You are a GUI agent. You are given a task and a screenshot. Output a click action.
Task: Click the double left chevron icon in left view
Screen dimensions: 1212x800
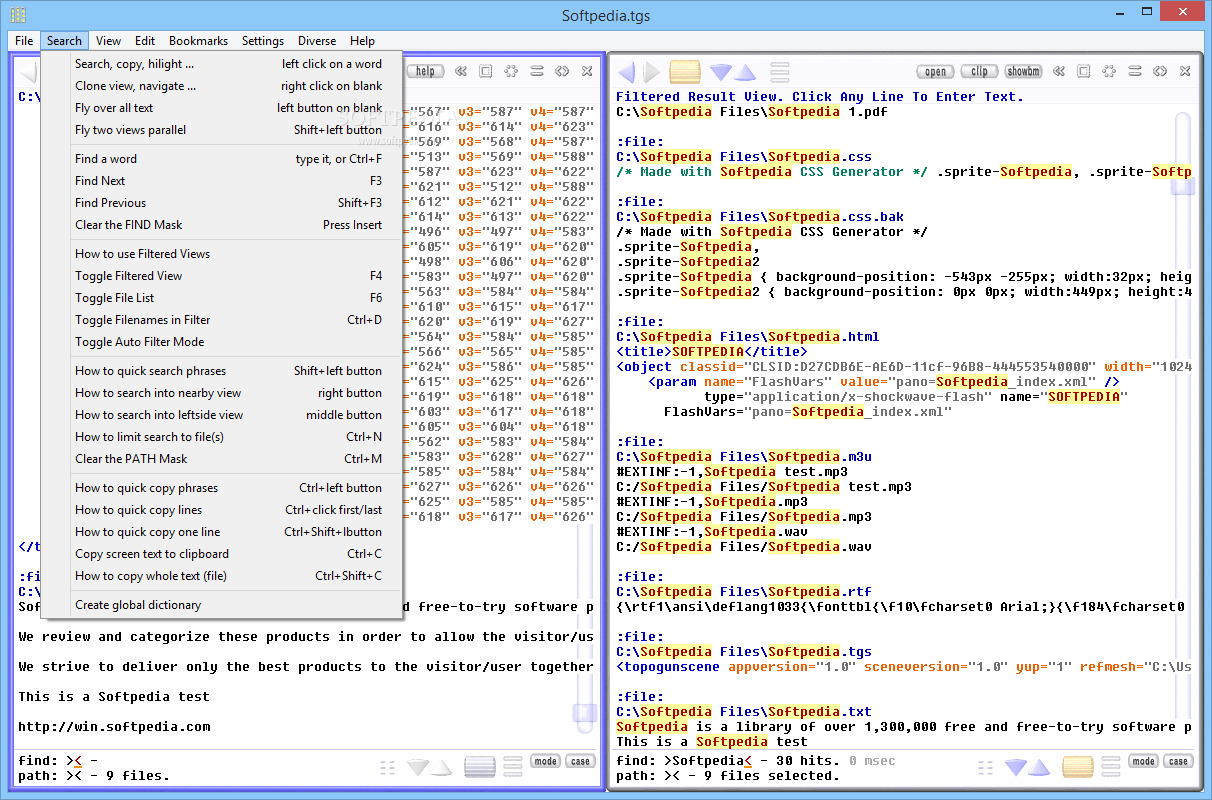460,72
